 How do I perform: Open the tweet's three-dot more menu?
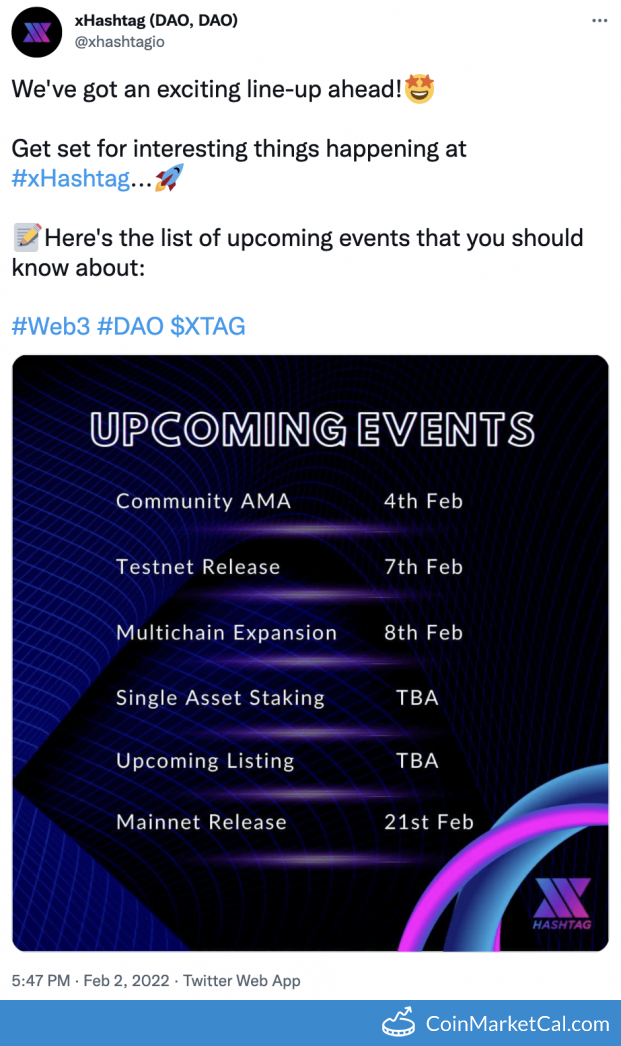point(598,21)
